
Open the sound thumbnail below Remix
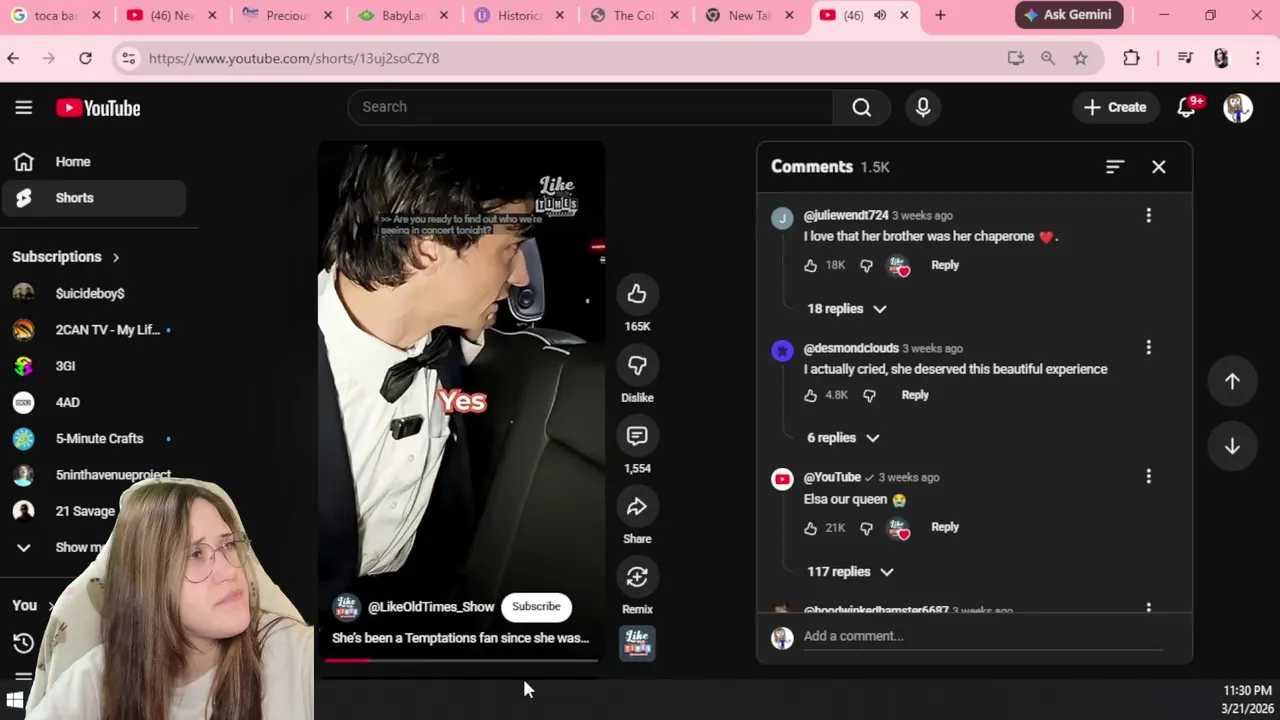[x=637, y=643]
